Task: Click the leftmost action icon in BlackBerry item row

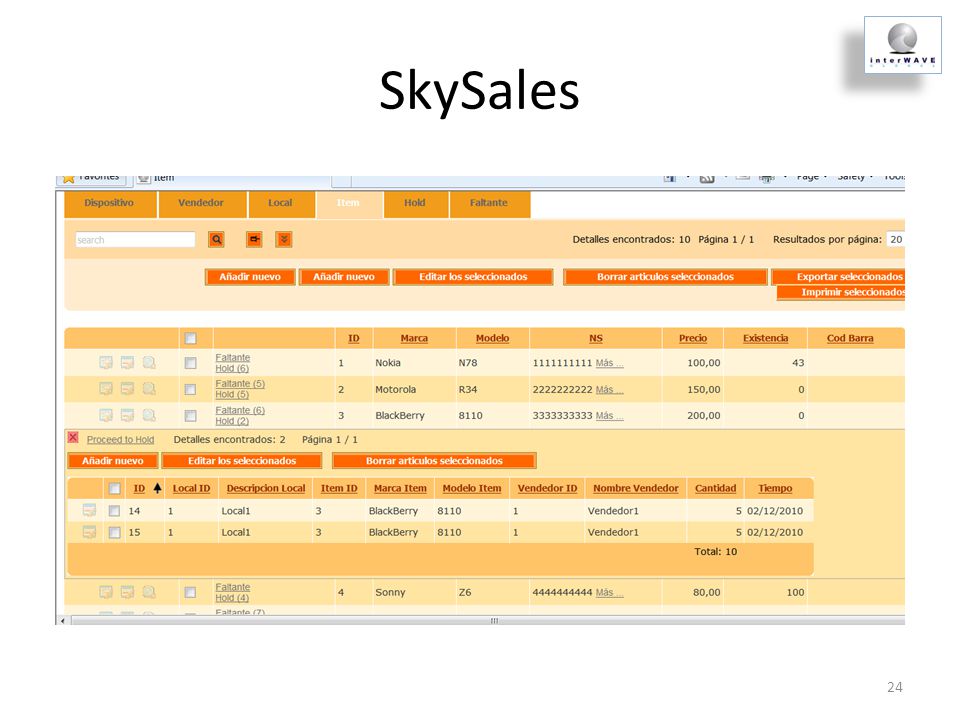Action: (106, 415)
